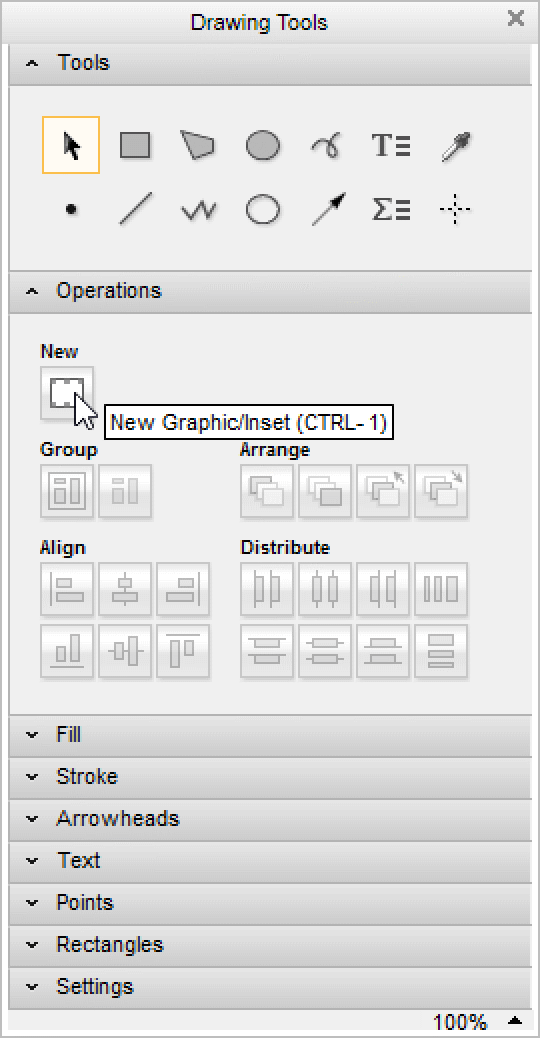
Task: Select the Eyedropper tool
Action: 456,145
